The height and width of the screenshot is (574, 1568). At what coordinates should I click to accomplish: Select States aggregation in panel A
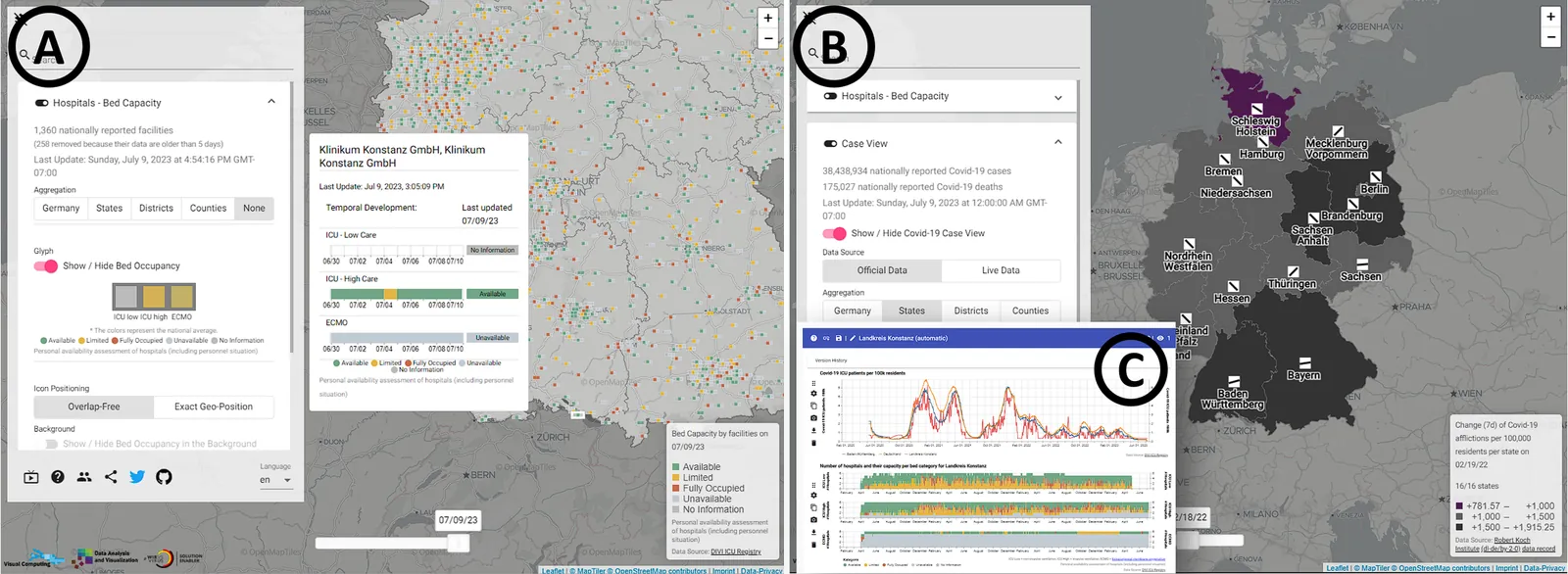pyautogui.click(x=110, y=208)
